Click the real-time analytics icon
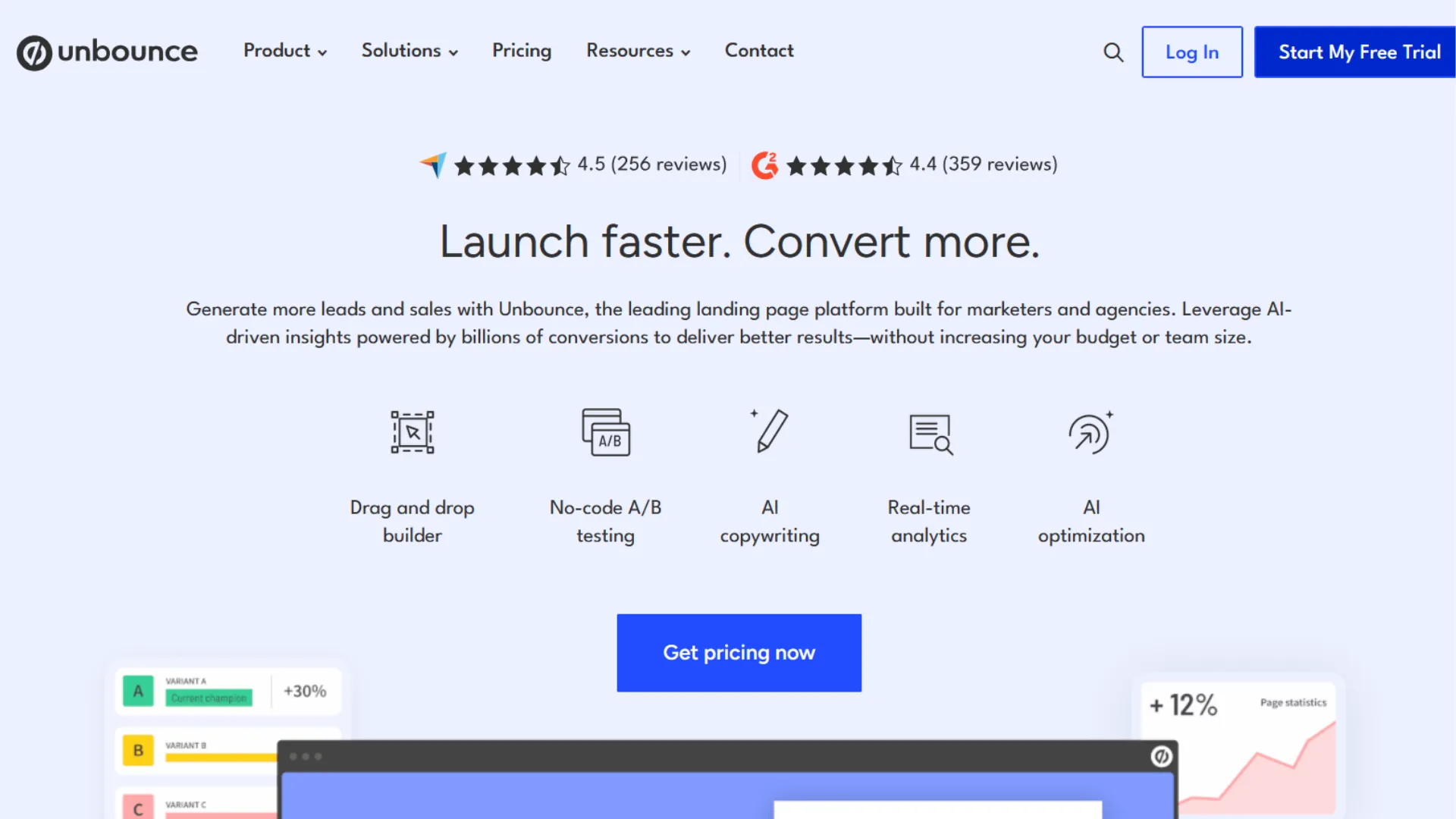Screen dimensions: 1456x819 [930, 434]
